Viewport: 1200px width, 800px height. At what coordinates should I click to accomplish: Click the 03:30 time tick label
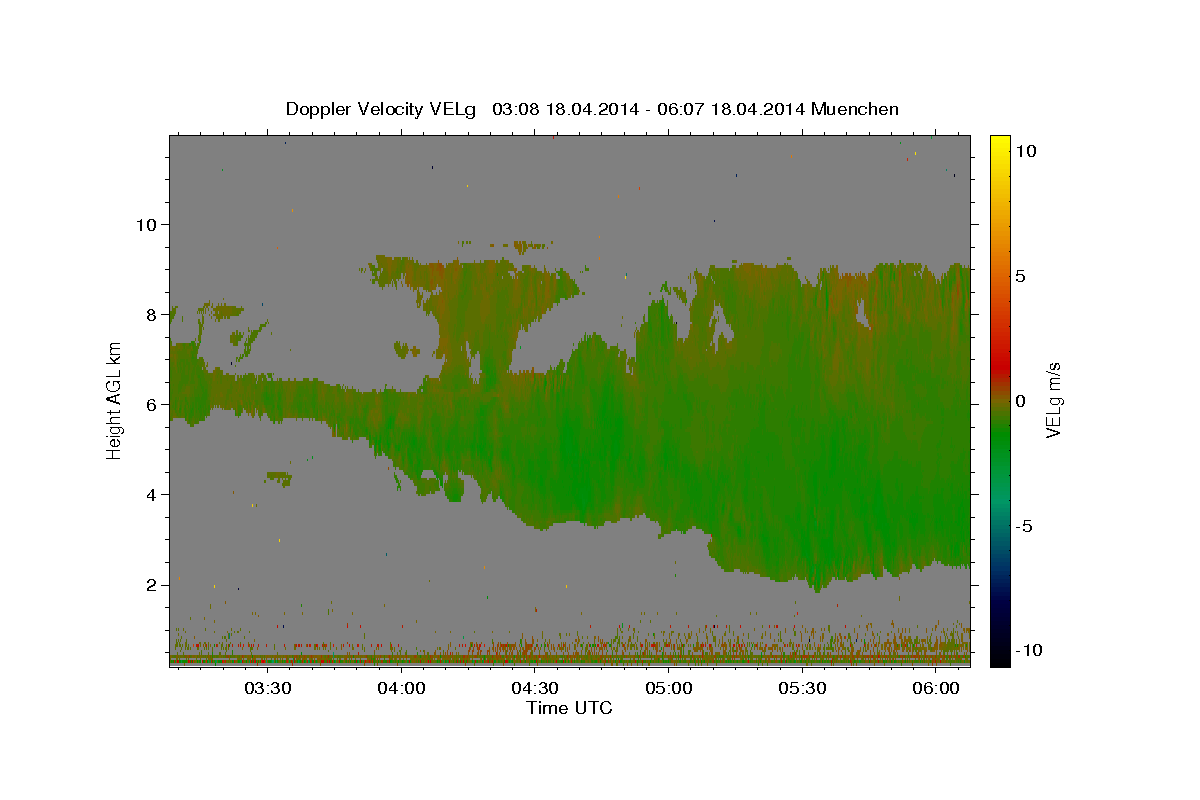click(x=268, y=688)
